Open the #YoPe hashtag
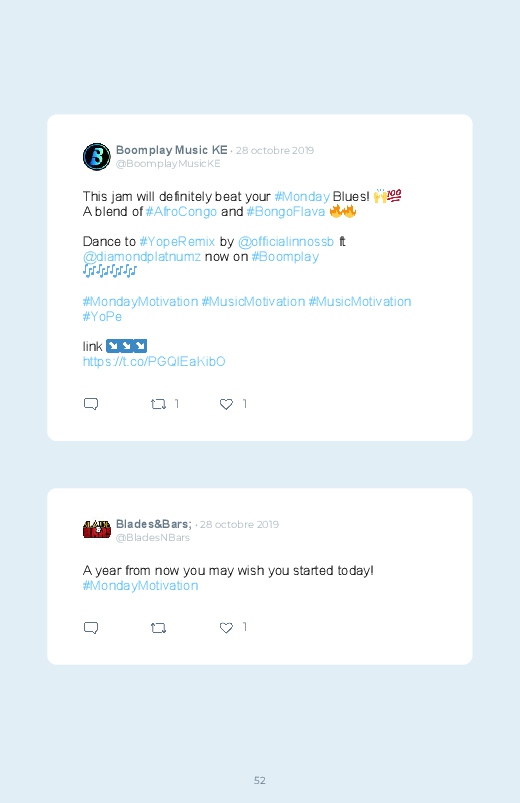Viewport: 520px width, 803px height. pos(102,316)
